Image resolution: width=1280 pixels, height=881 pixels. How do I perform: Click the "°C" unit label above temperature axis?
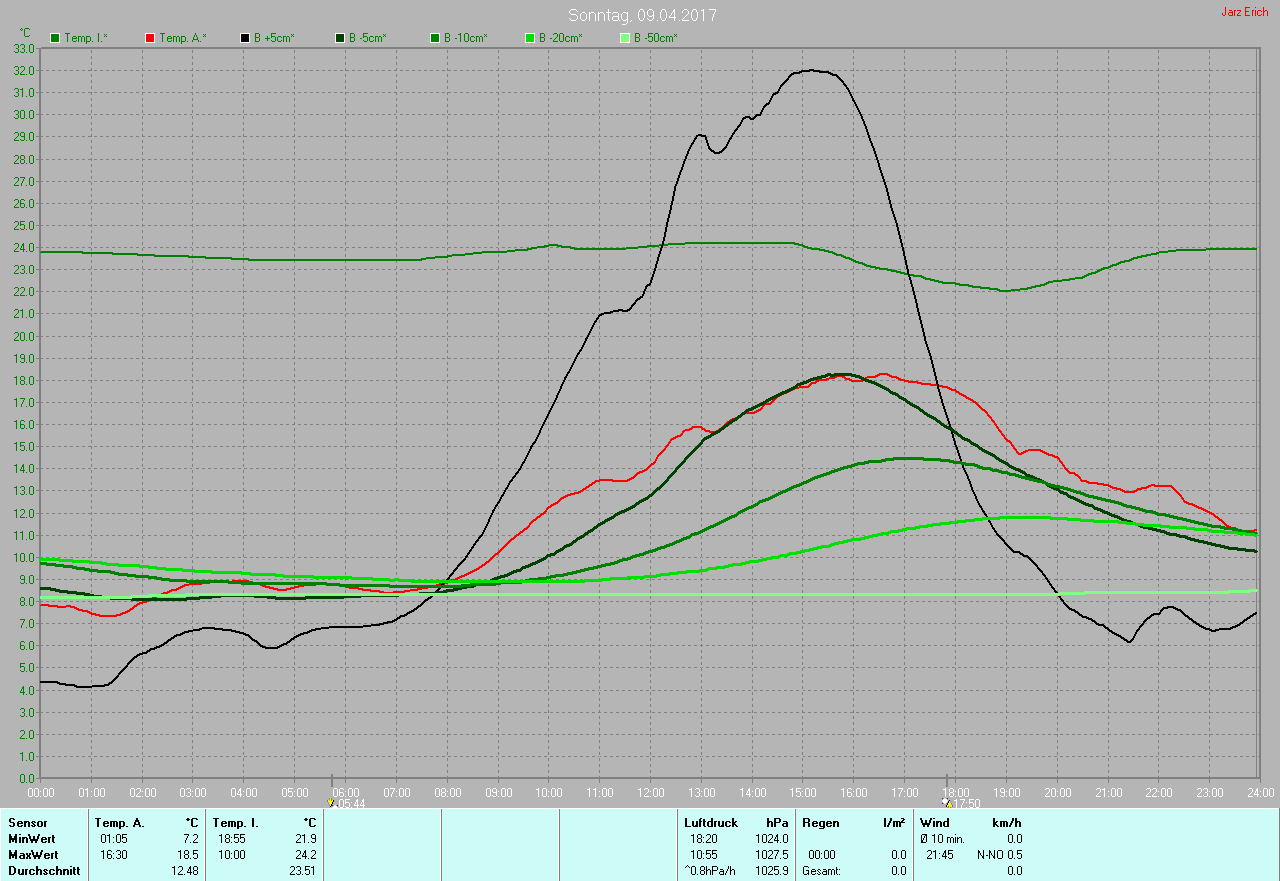click(25, 33)
